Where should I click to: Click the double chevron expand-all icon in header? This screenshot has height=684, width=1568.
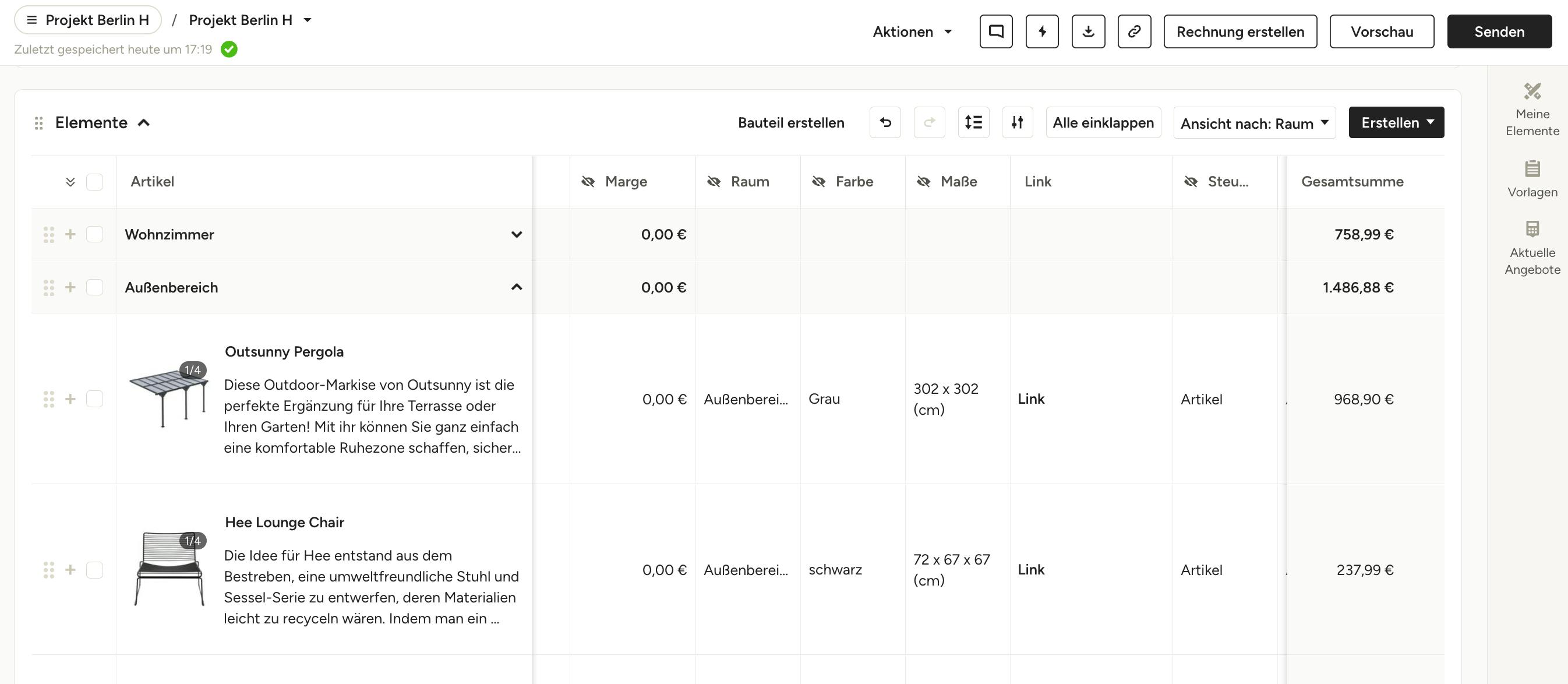click(x=70, y=182)
